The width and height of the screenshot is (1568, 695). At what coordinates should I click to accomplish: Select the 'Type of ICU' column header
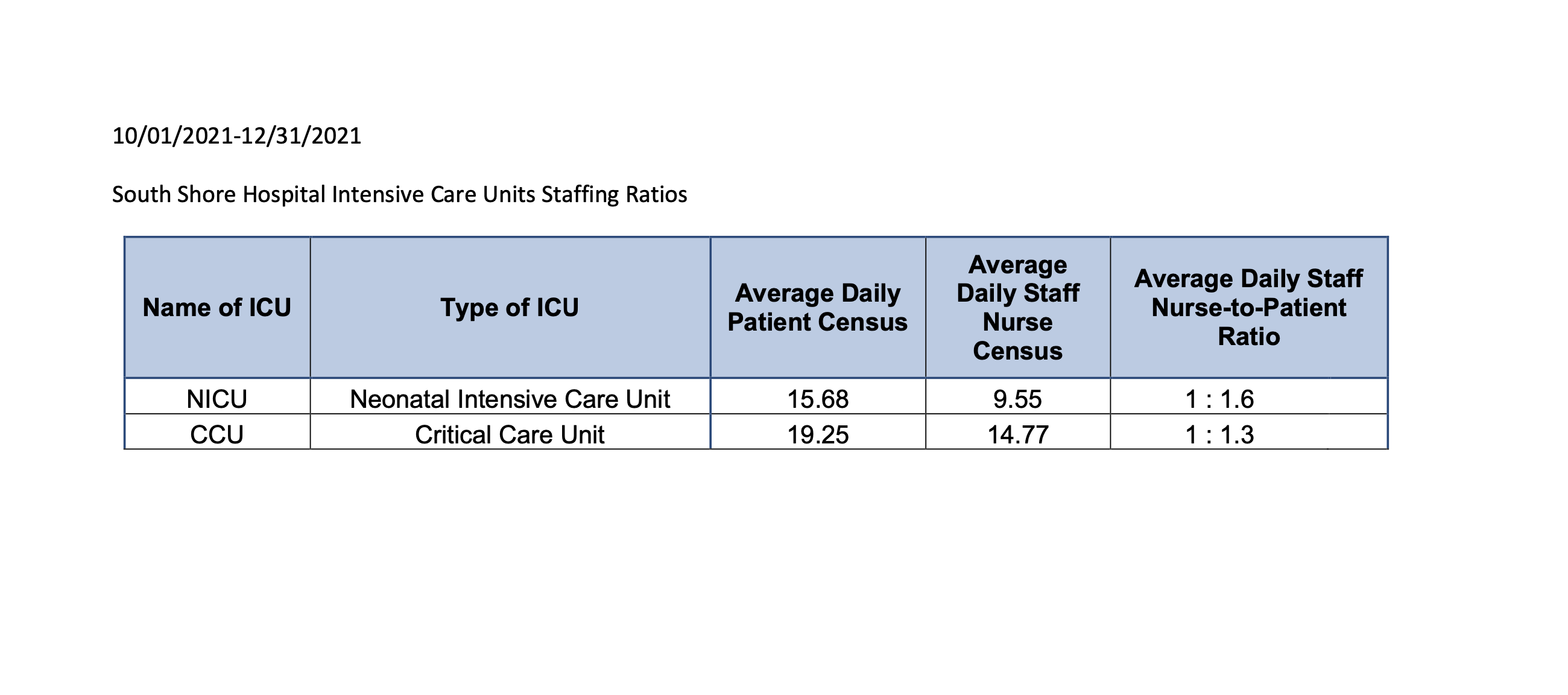pos(510,308)
